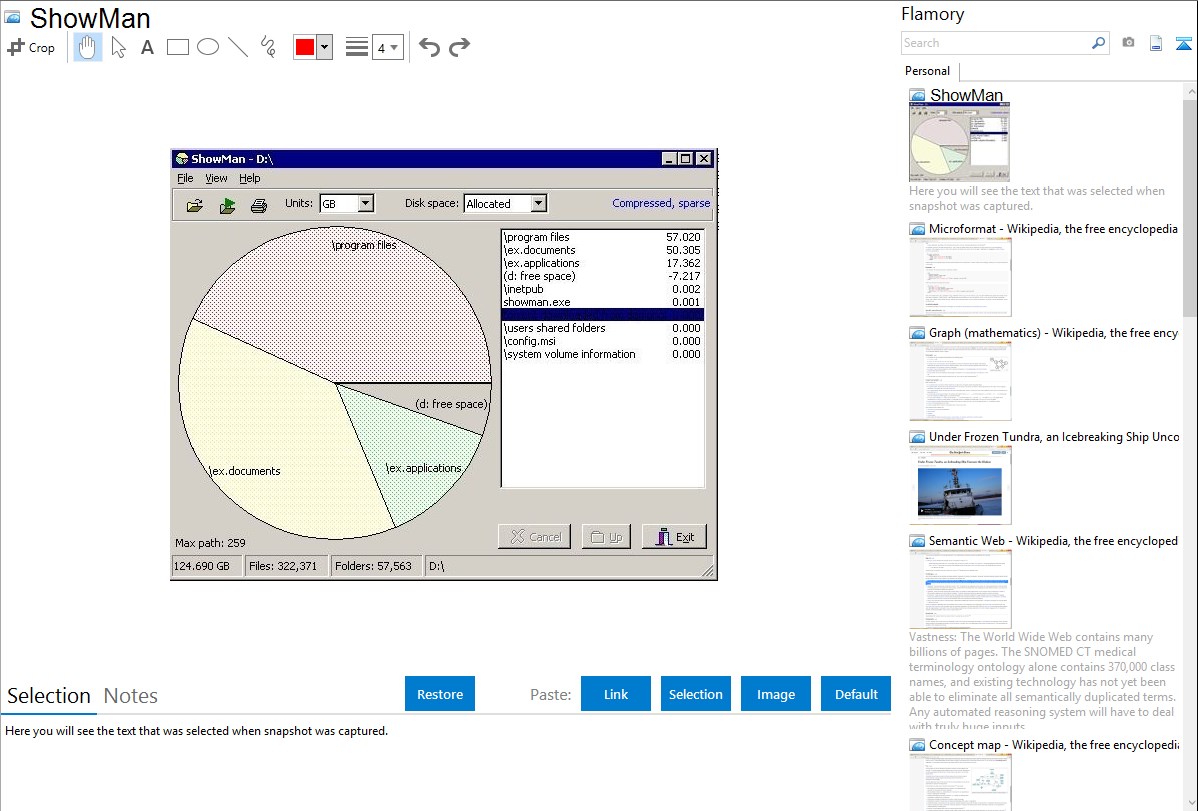Choose the arrow pointer tool
Screen dimensions: 1198x811
[x=118, y=47]
